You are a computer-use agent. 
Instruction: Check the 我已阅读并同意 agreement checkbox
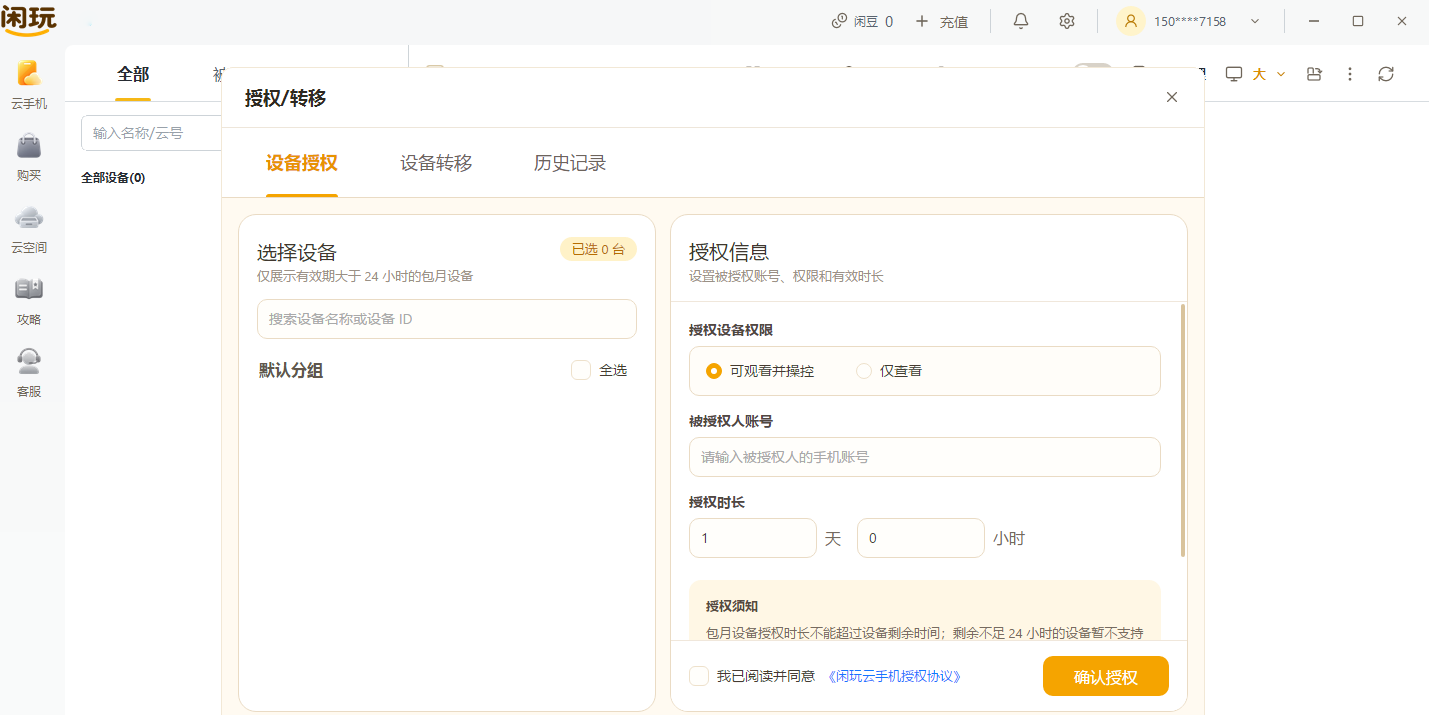699,676
